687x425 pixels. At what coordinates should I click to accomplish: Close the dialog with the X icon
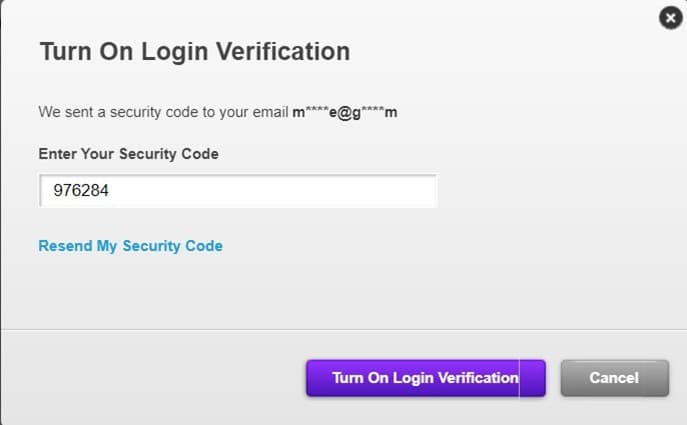click(x=670, y=18)
